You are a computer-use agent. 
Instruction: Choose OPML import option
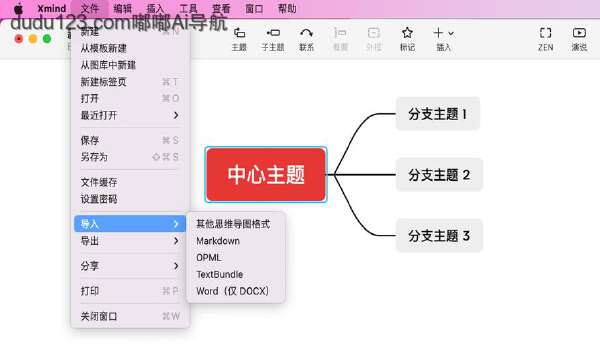209,258
